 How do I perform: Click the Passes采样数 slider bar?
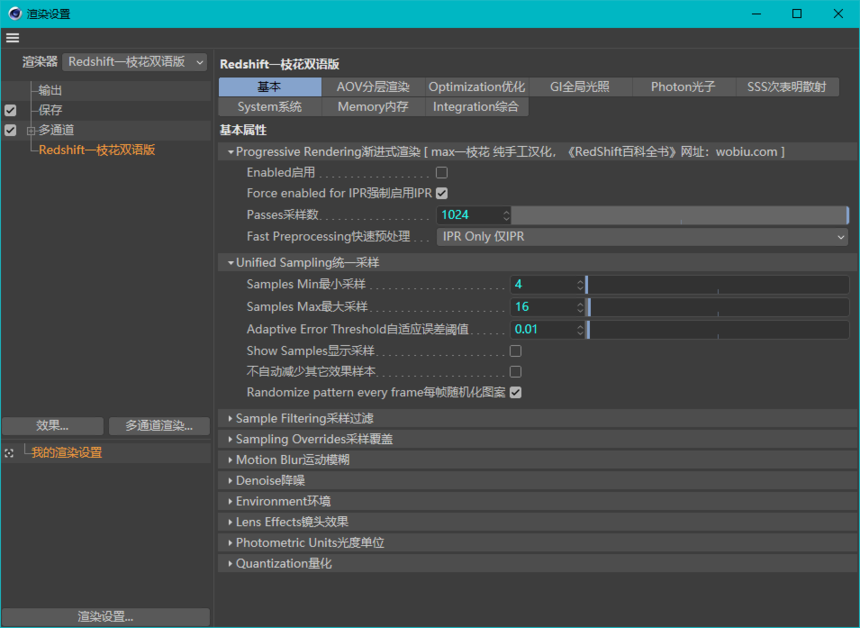coord(680,215)
